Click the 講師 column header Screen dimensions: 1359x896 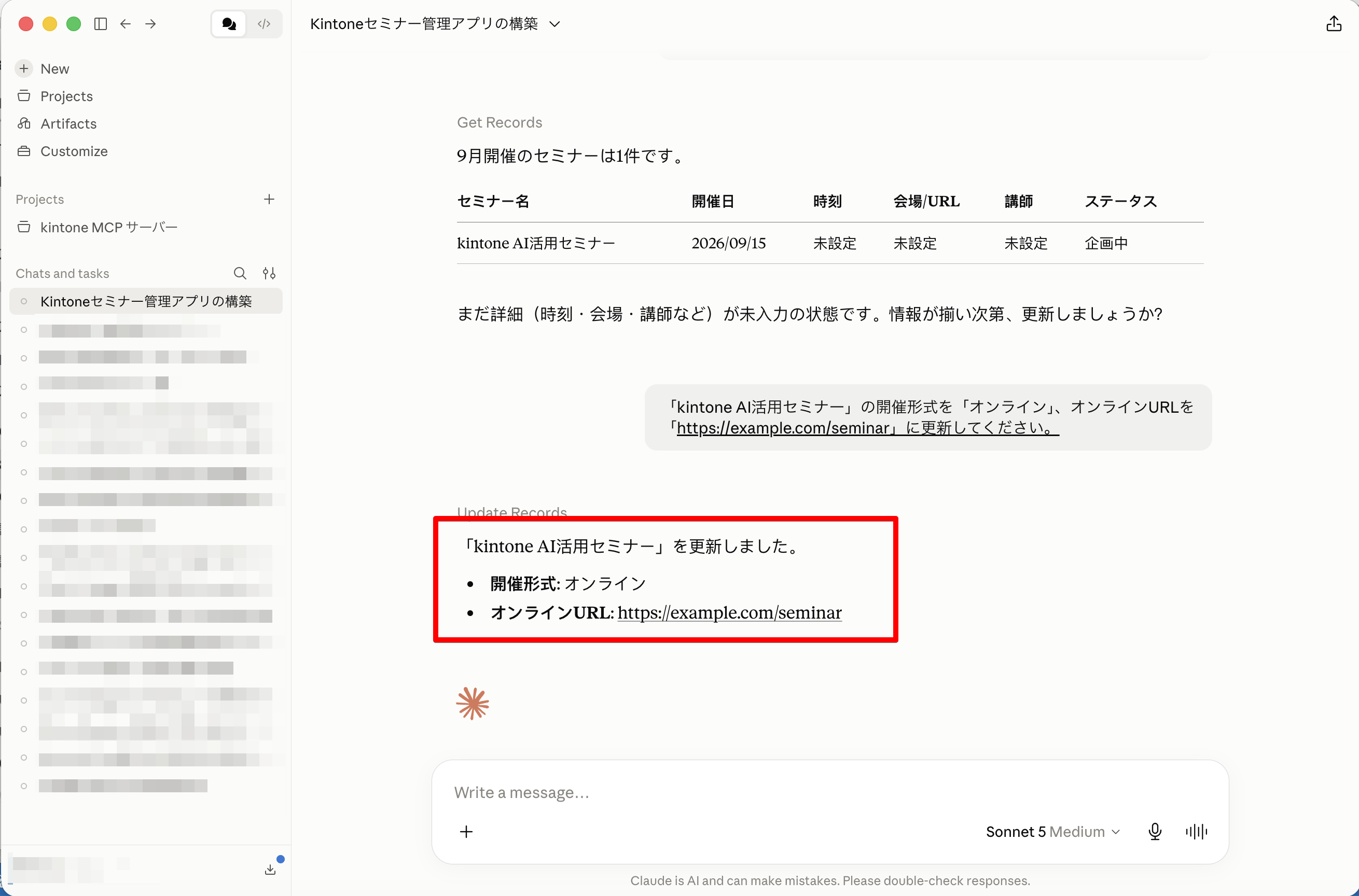coord(1019,201)
